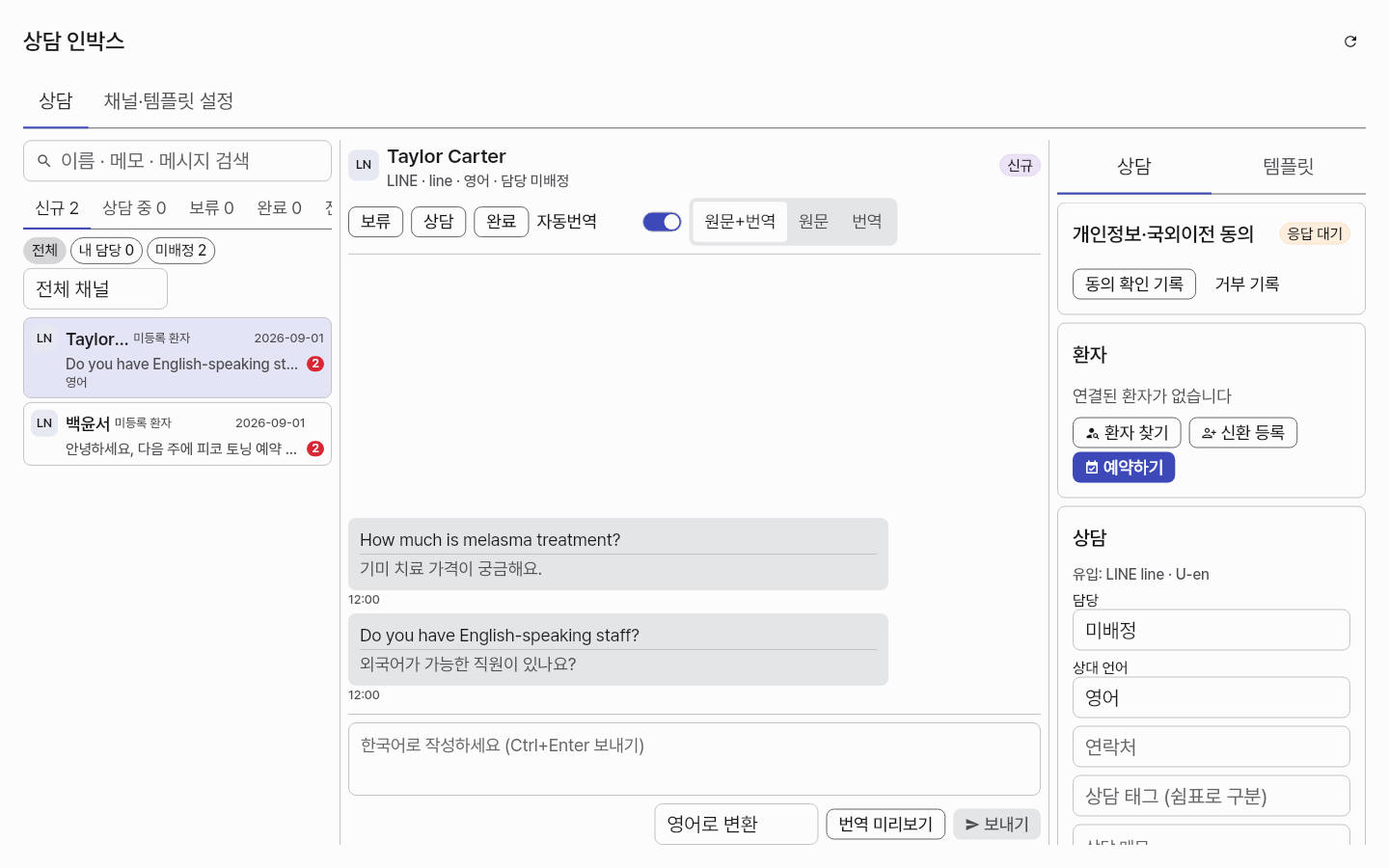
Task: Toggle the 자동번역 switch
Action: pyautogui.click(x=663, y=222)
